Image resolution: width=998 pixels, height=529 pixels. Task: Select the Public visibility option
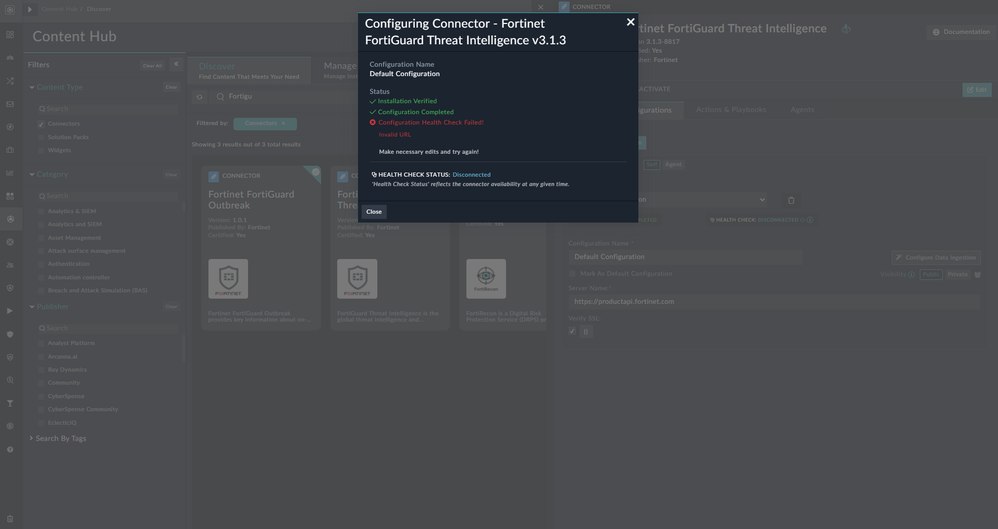click(931, 274)
